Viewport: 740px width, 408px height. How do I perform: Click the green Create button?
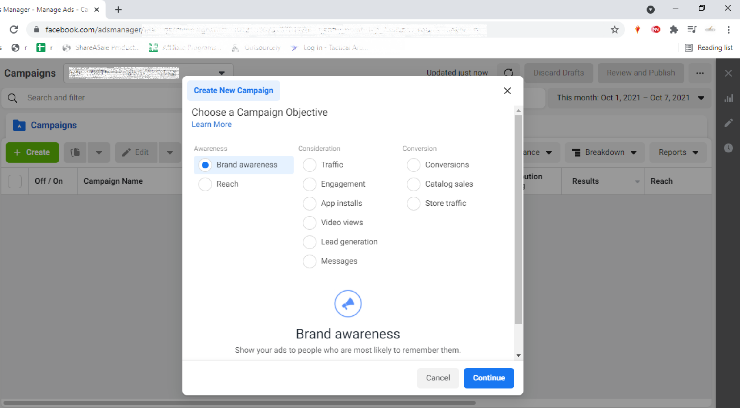click(32, 152)
